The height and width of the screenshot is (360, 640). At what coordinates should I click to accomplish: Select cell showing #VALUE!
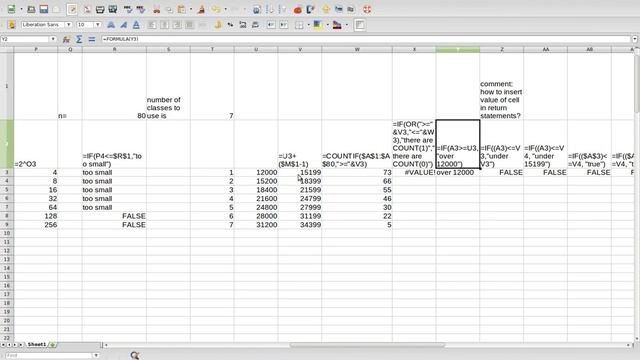pos(414,173)
